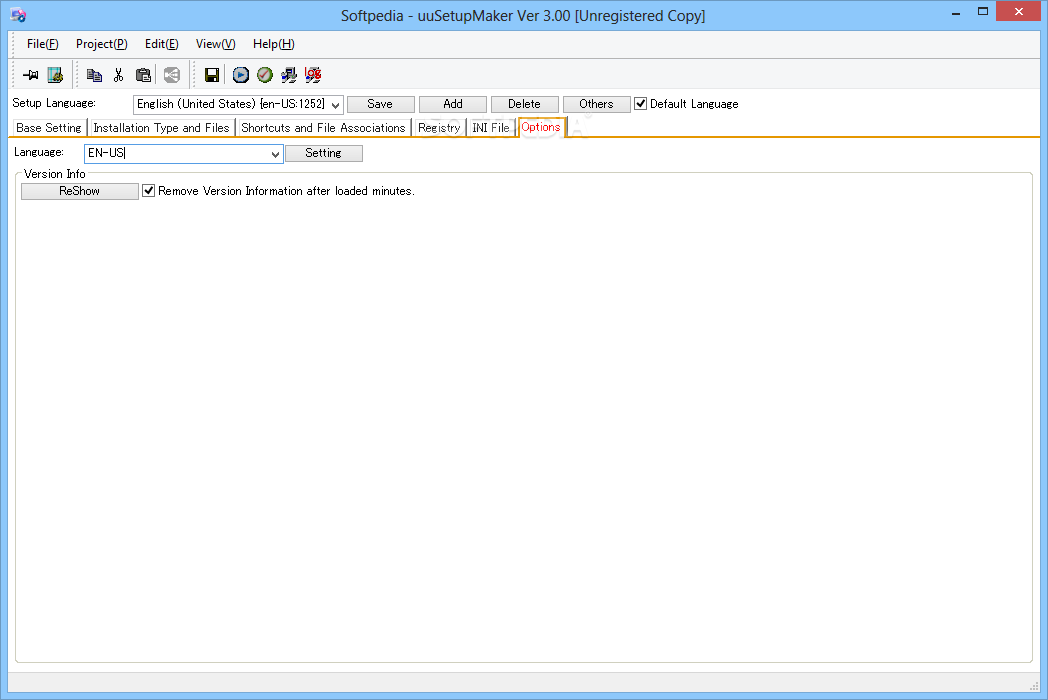The width and height of the screenshot is (1048, 700).
Task: Click the Delete language button
Action: tap(524, 104)
